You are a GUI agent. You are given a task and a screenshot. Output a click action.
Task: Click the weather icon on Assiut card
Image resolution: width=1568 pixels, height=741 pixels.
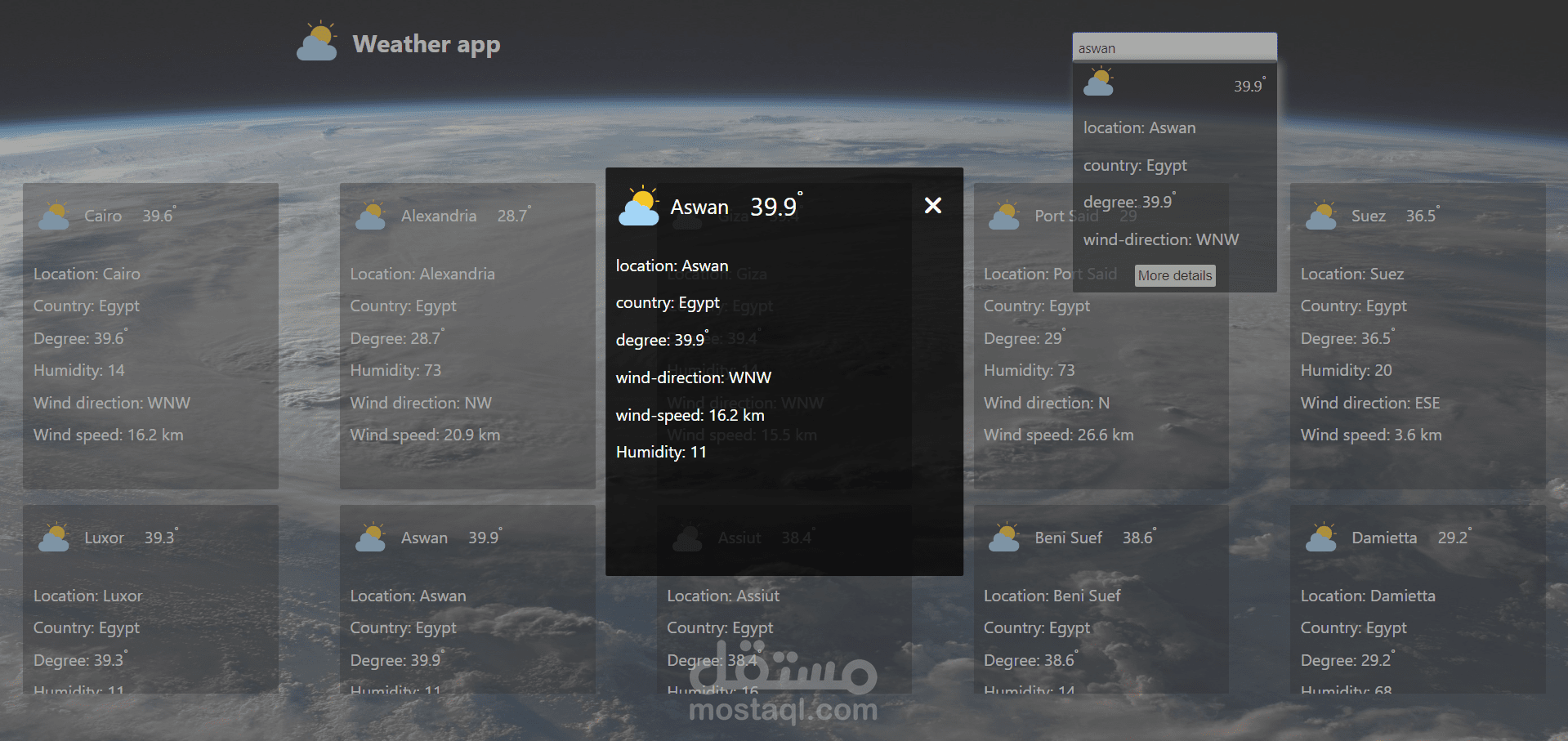(688, 537)
